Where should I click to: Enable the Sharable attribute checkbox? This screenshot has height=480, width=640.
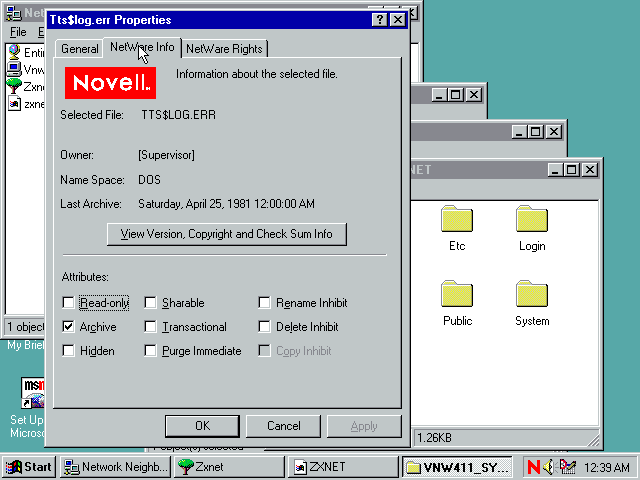tap(150, 303)
